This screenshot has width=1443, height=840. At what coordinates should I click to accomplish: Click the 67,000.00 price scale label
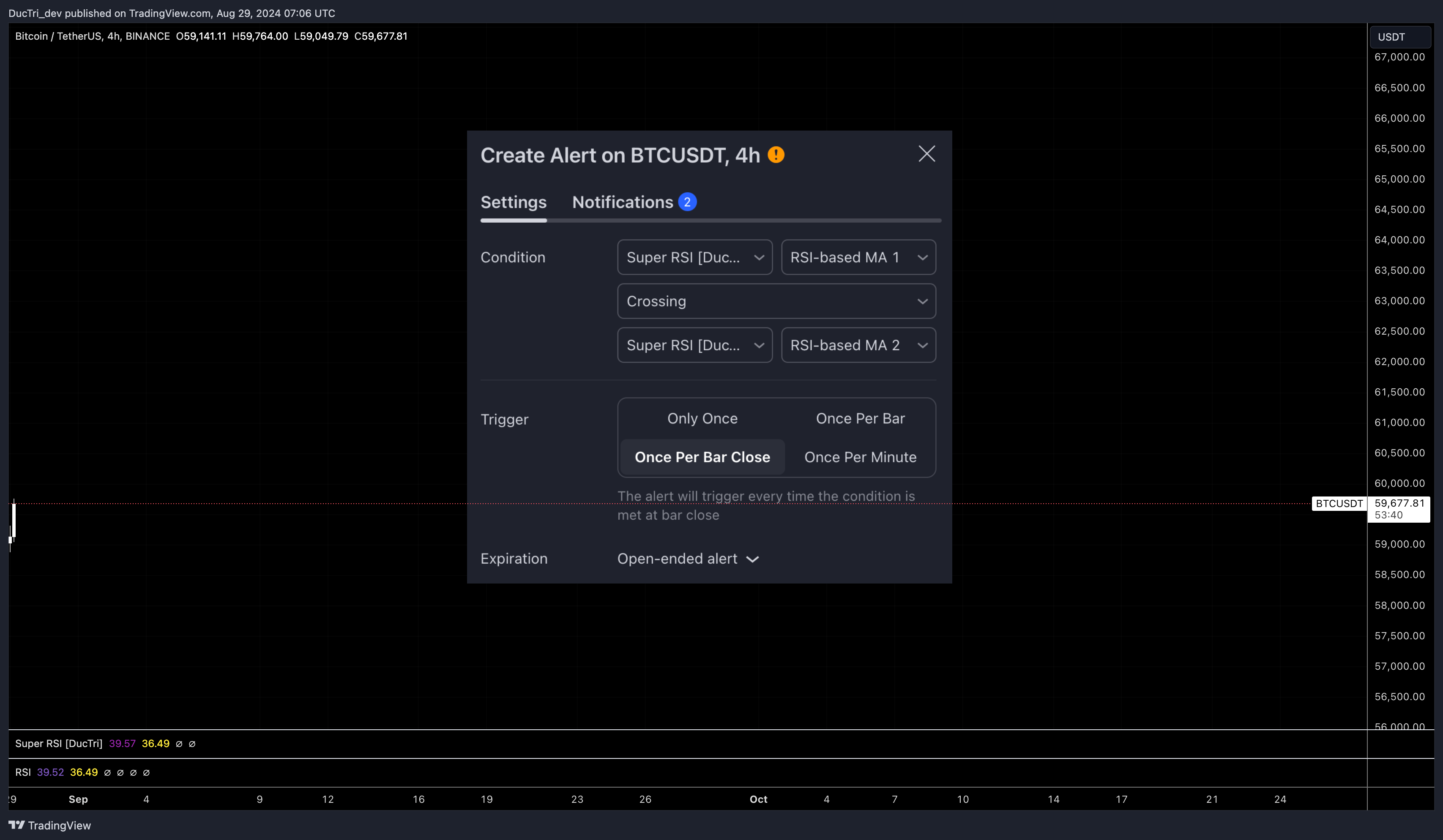click(x=1399, y=57)
